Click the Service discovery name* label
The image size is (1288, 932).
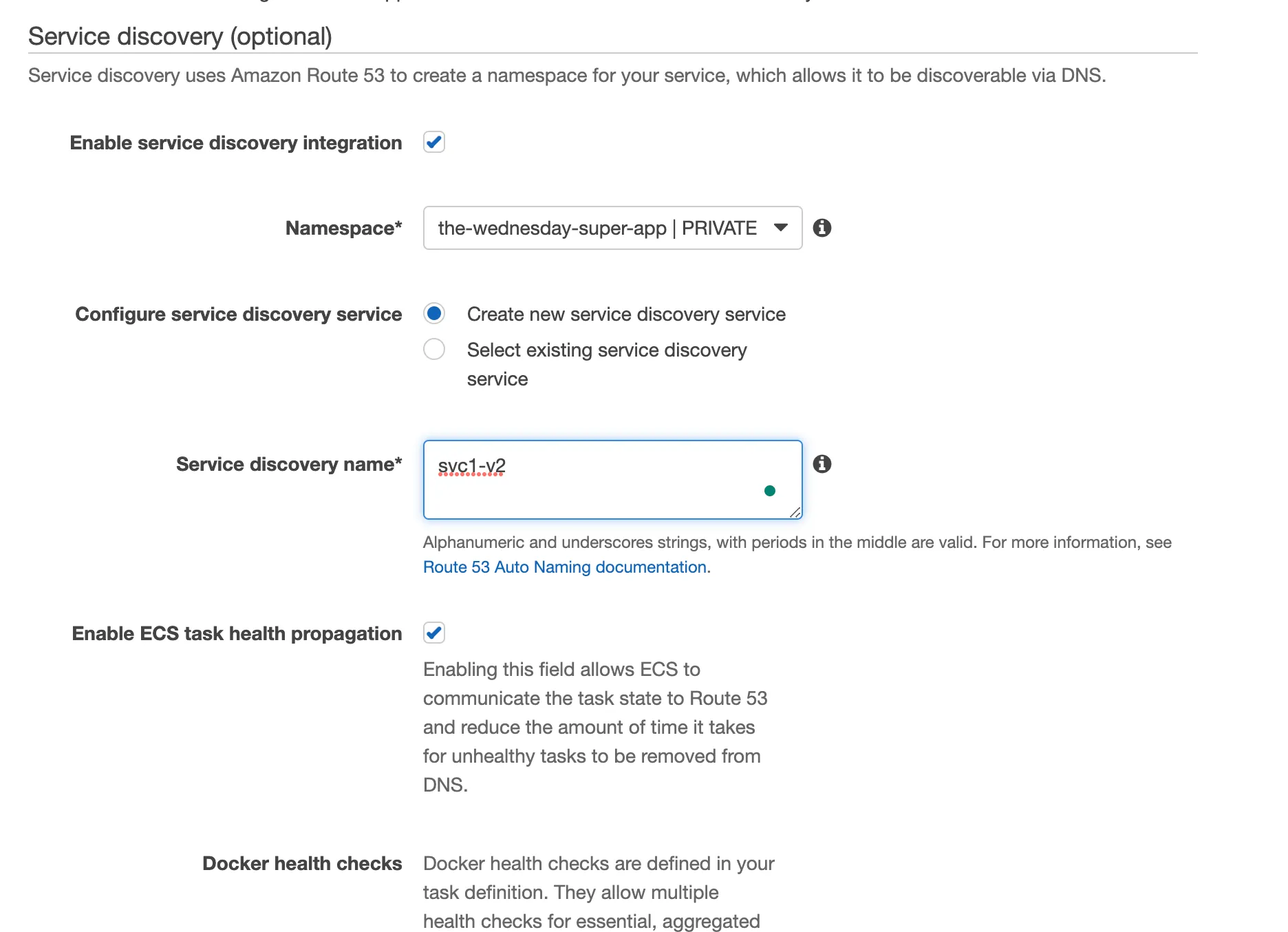pyautogui.click(x=289, y=464)
